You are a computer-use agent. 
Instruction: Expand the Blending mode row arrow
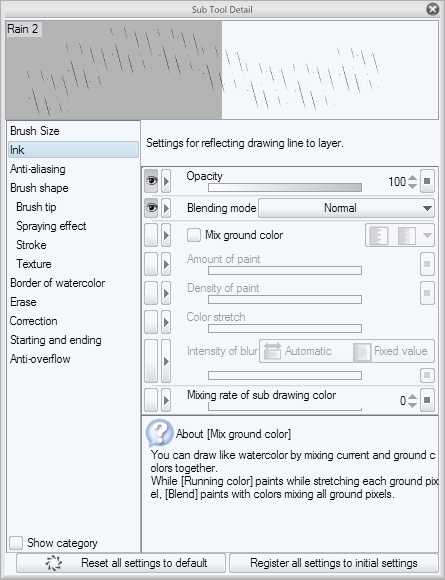coord(166,208)
